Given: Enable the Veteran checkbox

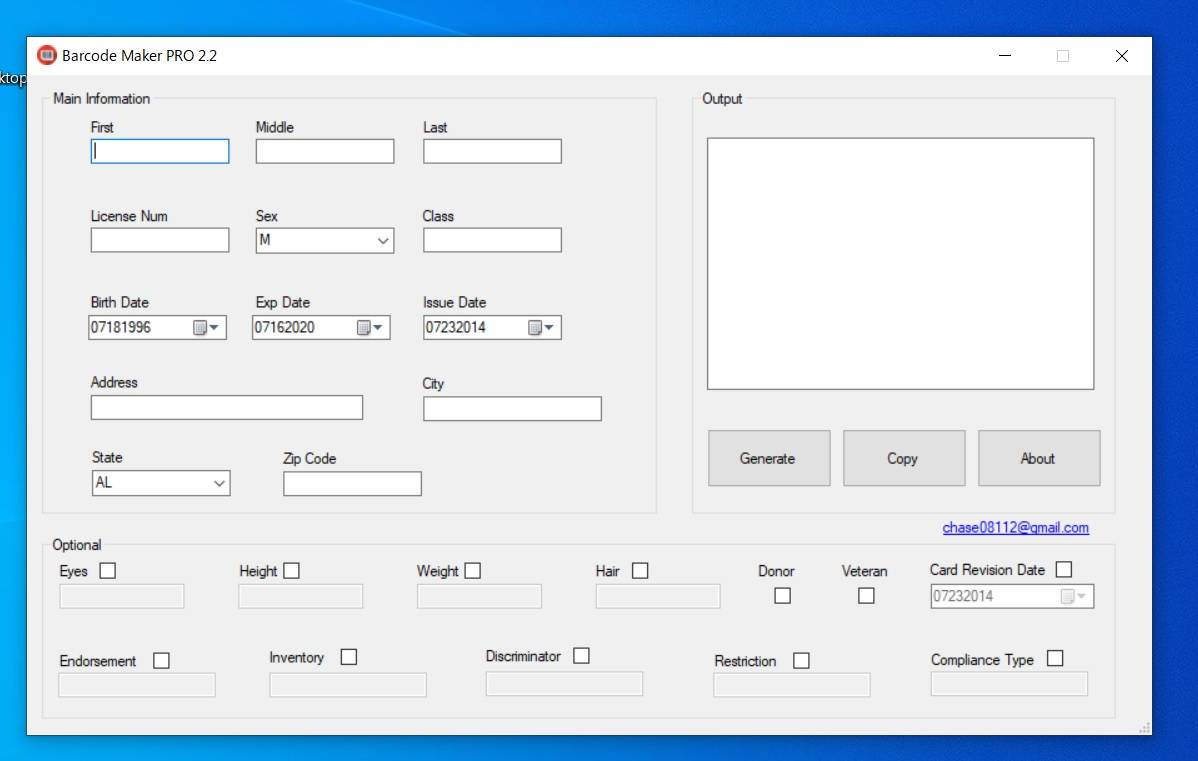Looking at the screenshot, I should (x=865, y=595).
